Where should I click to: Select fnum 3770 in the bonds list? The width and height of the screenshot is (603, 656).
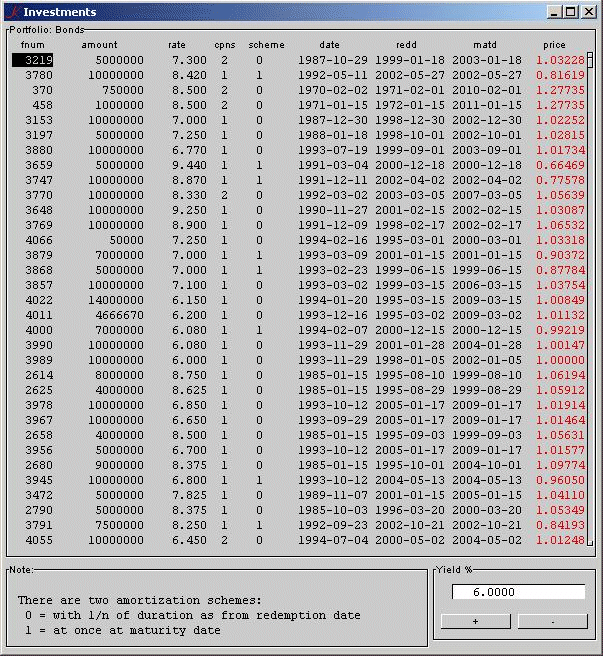pyautogui.click(x=39, y=195)
